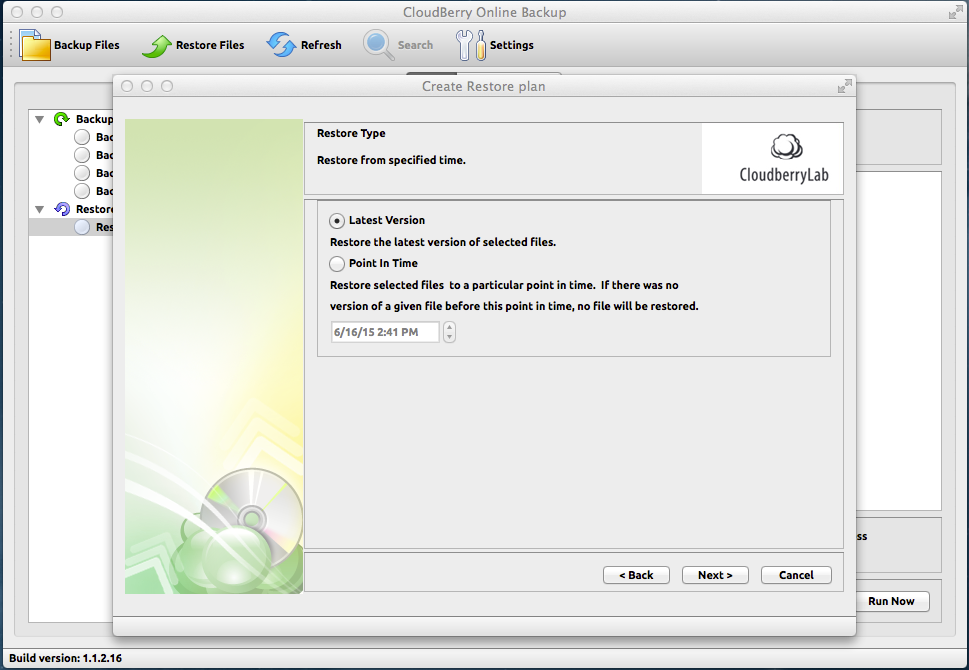Image resolution: width=969 pixels, height=670 pixels.
Task: Click the Settings toolbar label
Action: (512, 45)
